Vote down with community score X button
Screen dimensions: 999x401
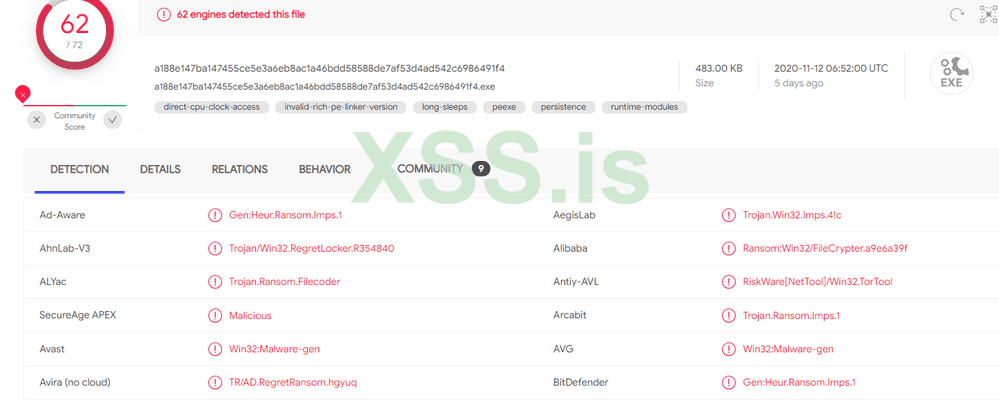(x=37, y=119)
